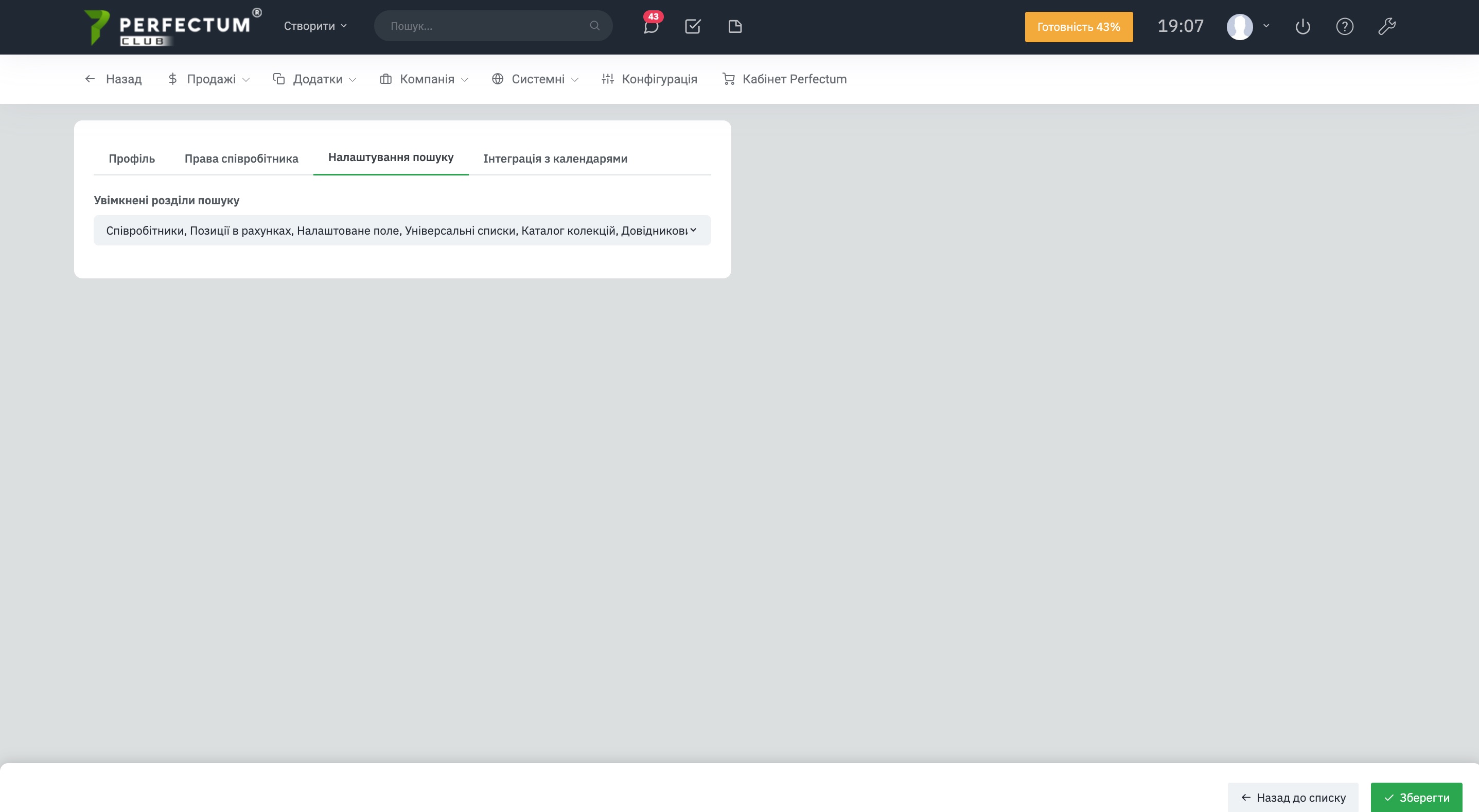Switch to Права співробітника tab
The width and height of the screenshot is (1479, 812).
(241, 158)
